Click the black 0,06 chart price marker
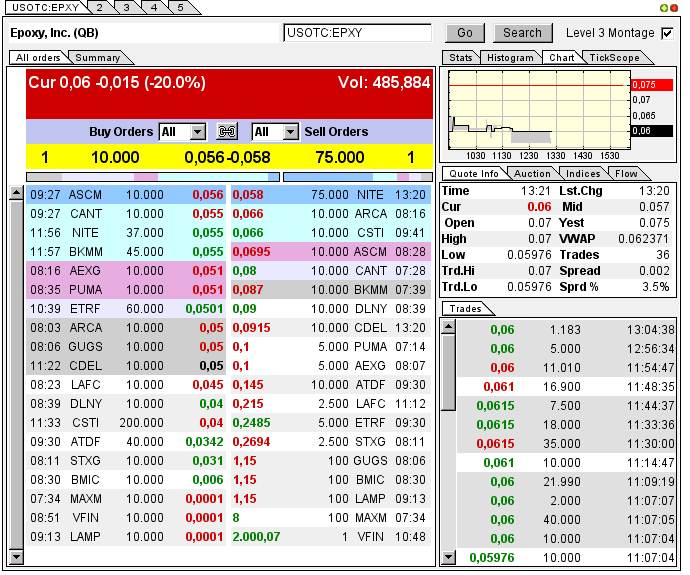 coord(652,131)
